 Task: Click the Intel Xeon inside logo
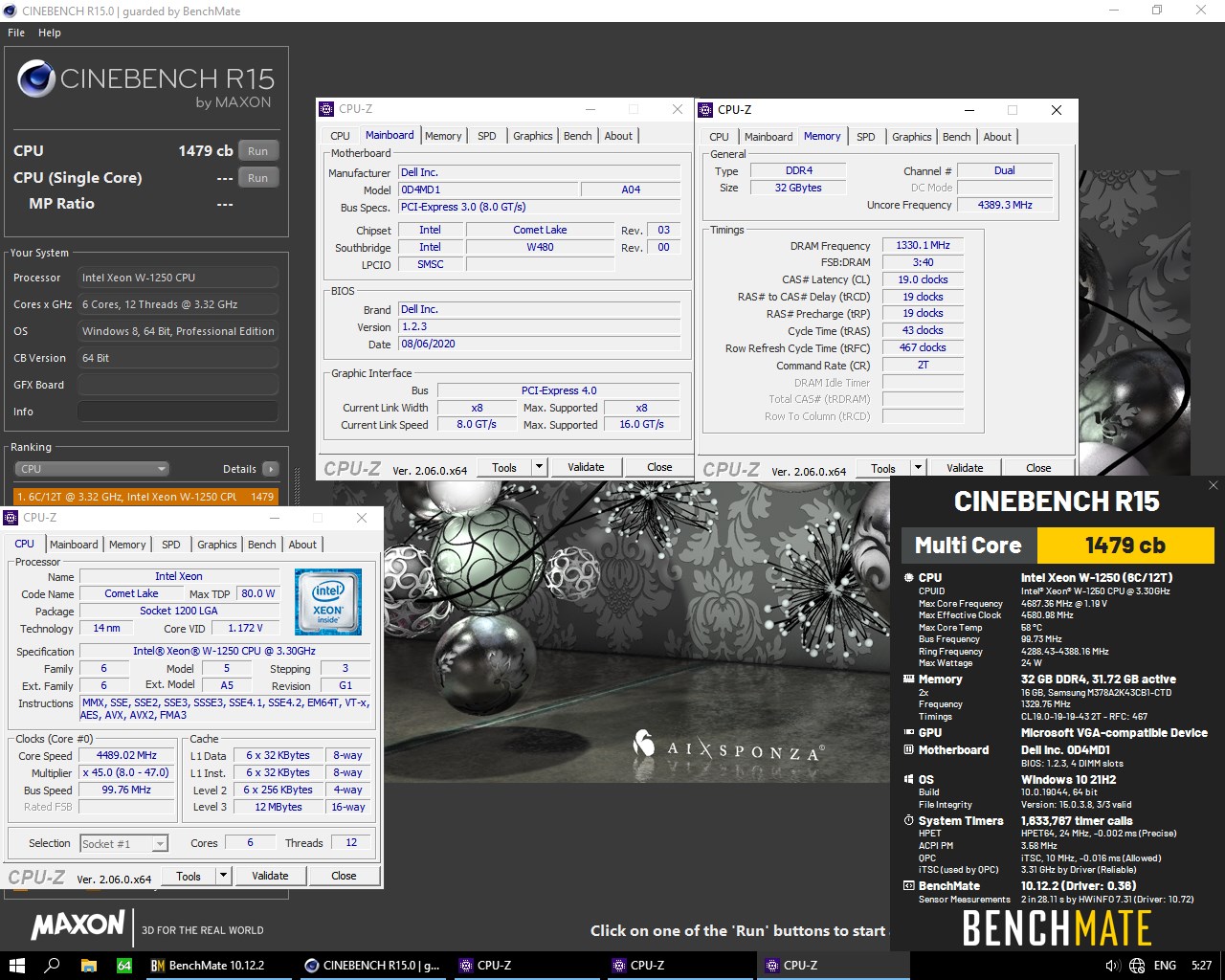coord(328,602)
